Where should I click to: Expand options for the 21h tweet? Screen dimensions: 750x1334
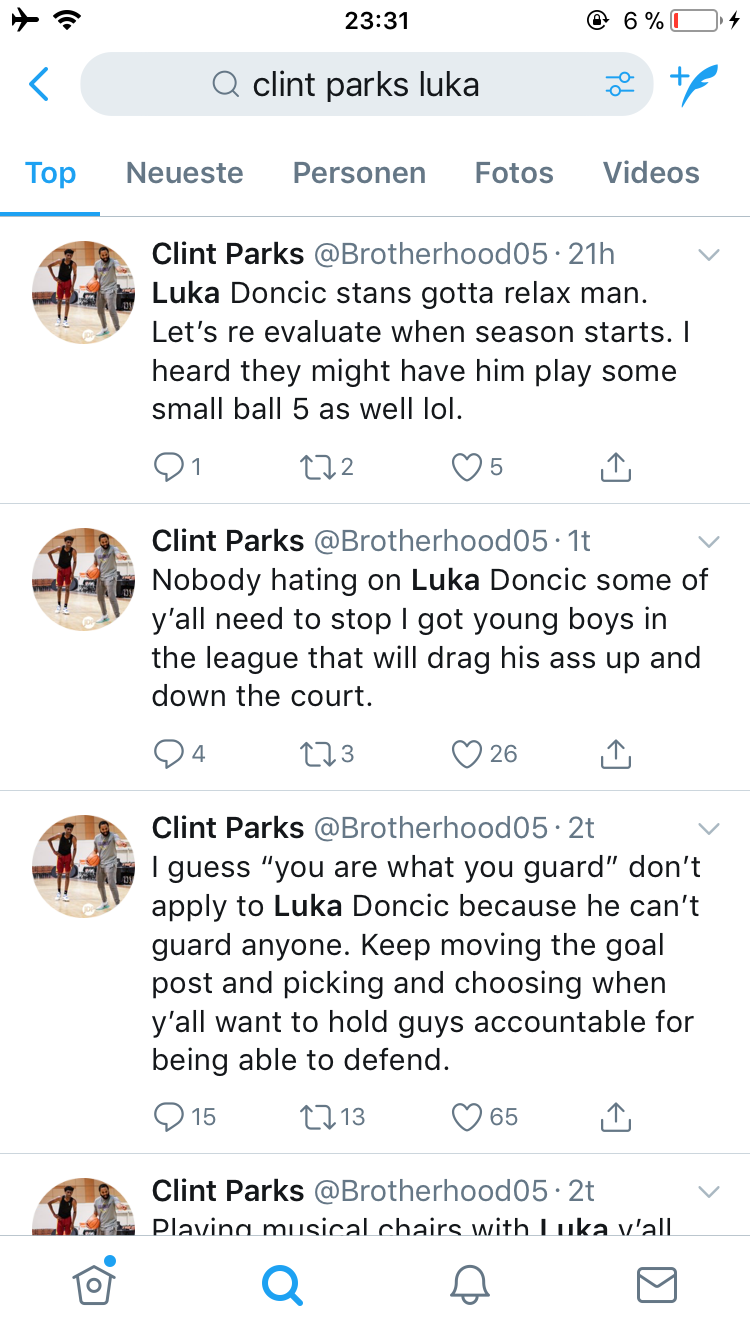[709, 255]
